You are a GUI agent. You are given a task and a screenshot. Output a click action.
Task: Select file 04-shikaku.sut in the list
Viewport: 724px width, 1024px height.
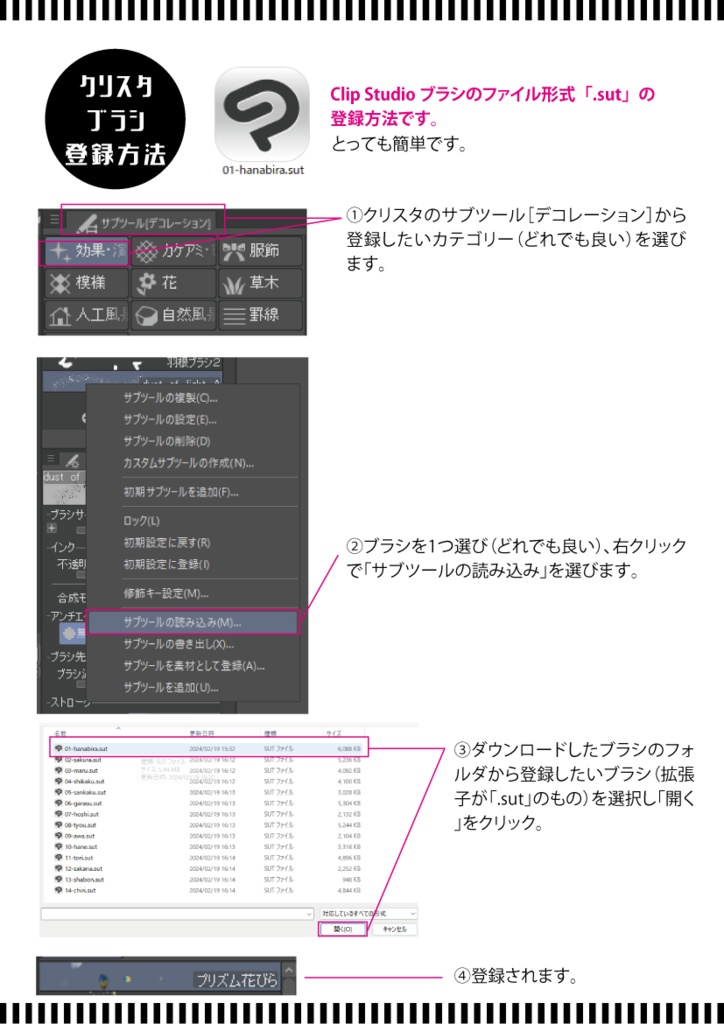point(210,781)
